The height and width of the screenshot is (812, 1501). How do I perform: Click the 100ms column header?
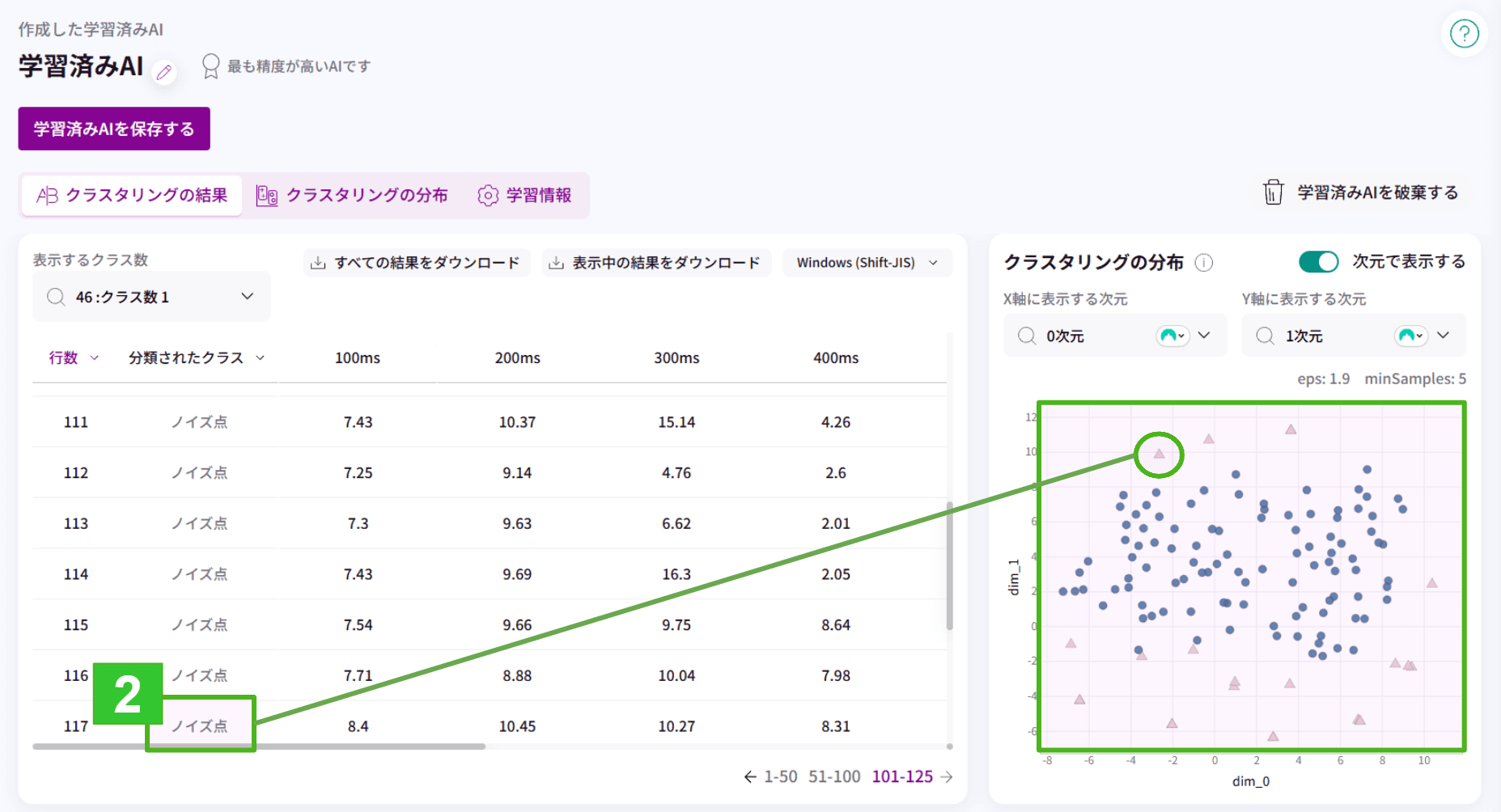point(358,357)
